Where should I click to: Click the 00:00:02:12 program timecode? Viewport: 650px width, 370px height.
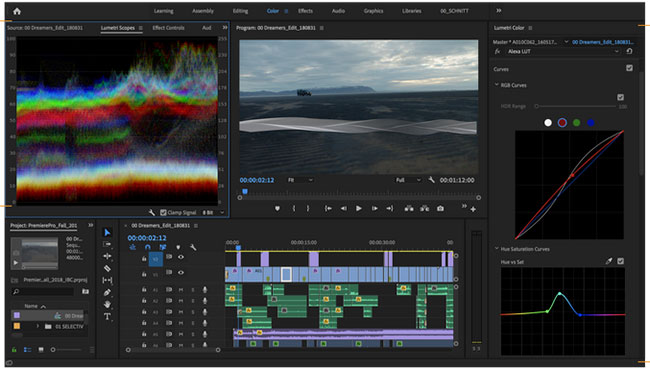pos(257,180)
